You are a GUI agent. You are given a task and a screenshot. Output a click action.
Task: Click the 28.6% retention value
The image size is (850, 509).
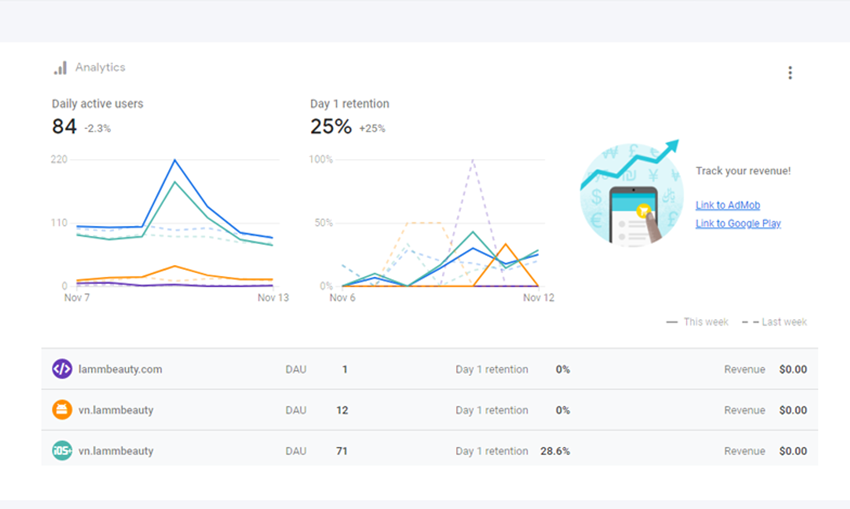point(555,451)
